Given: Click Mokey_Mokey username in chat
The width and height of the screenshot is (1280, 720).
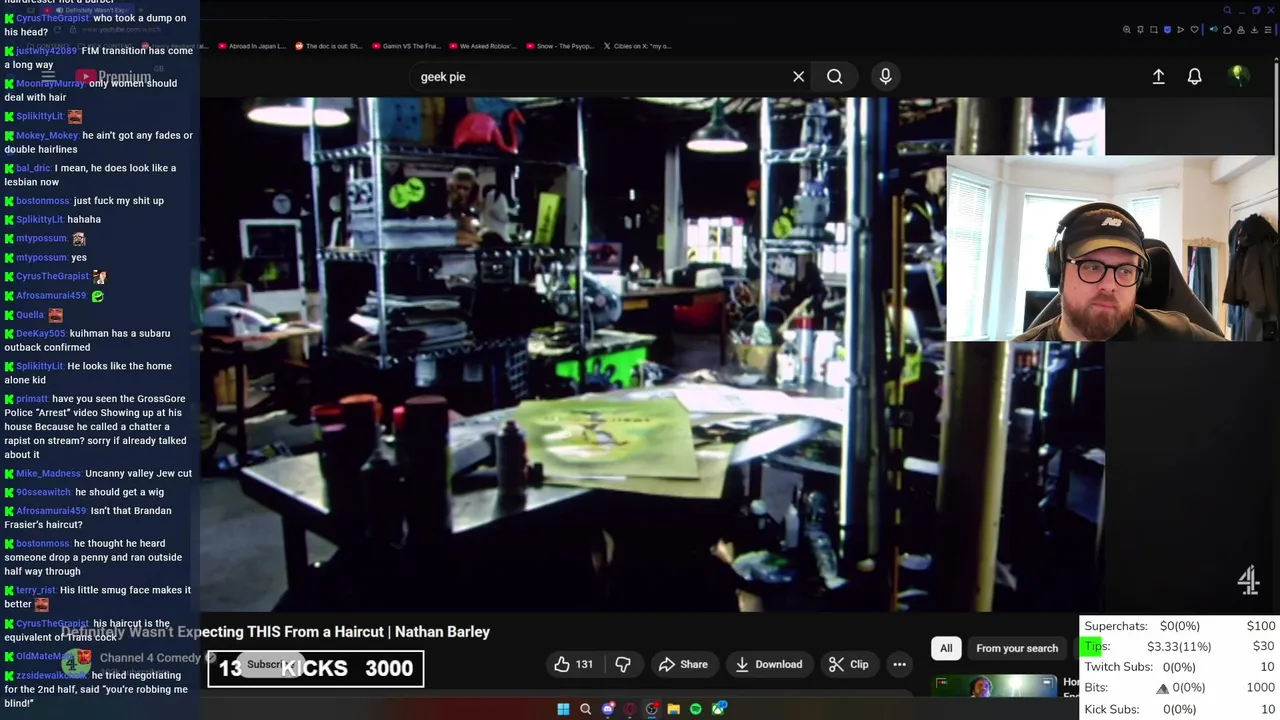Looking at the screenshot, I should pos(47,135).
